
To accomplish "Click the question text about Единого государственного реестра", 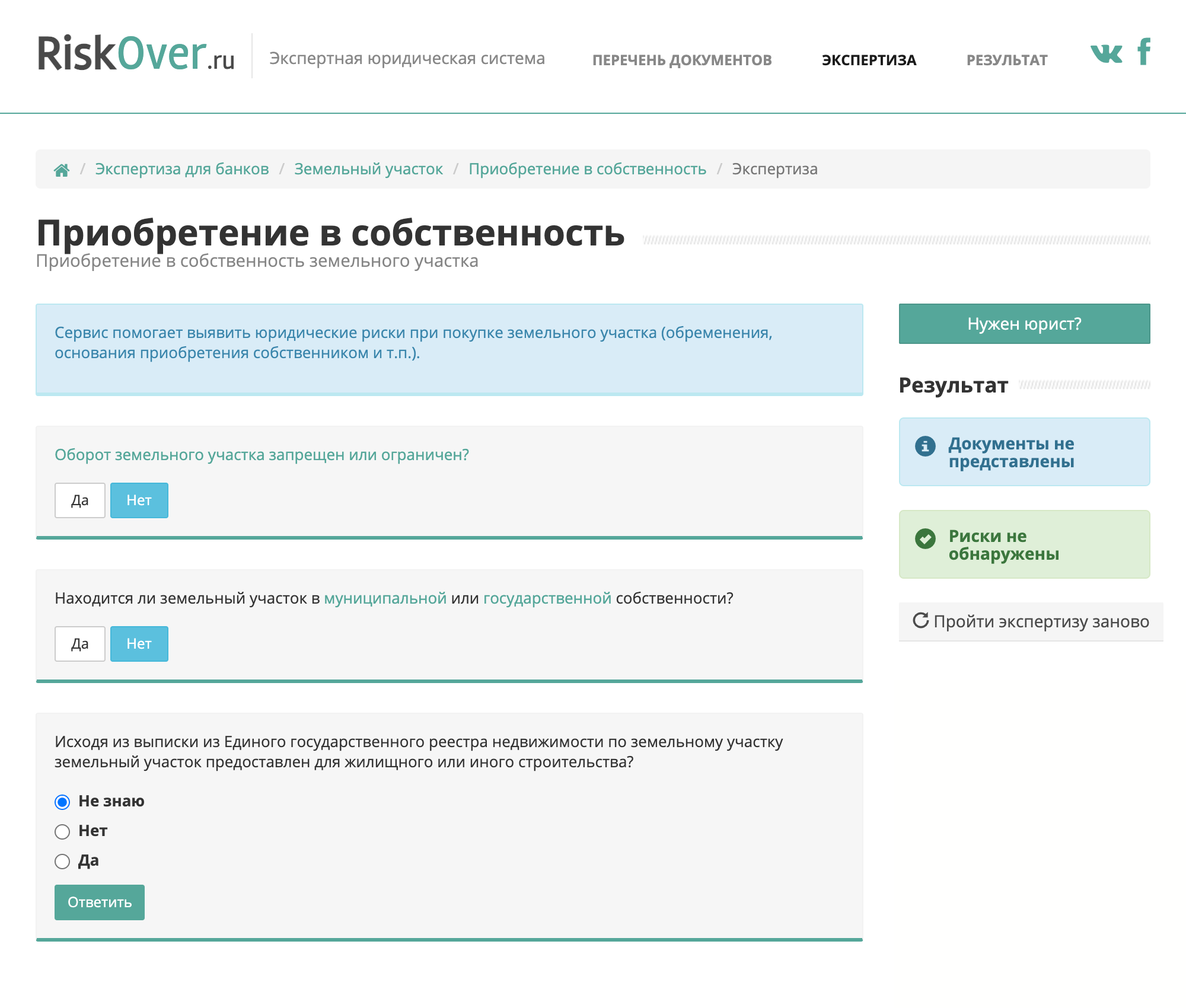I will point(419,752).
